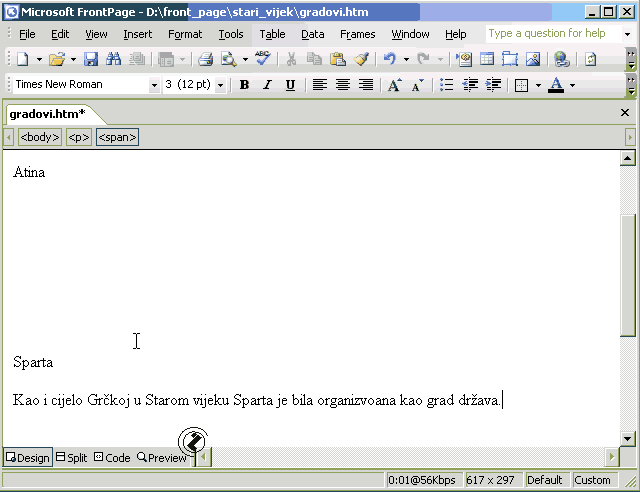Click the Print icon
Image resolution: width=640 pixels, height=492 pixels.
click(x=205, y=60)
